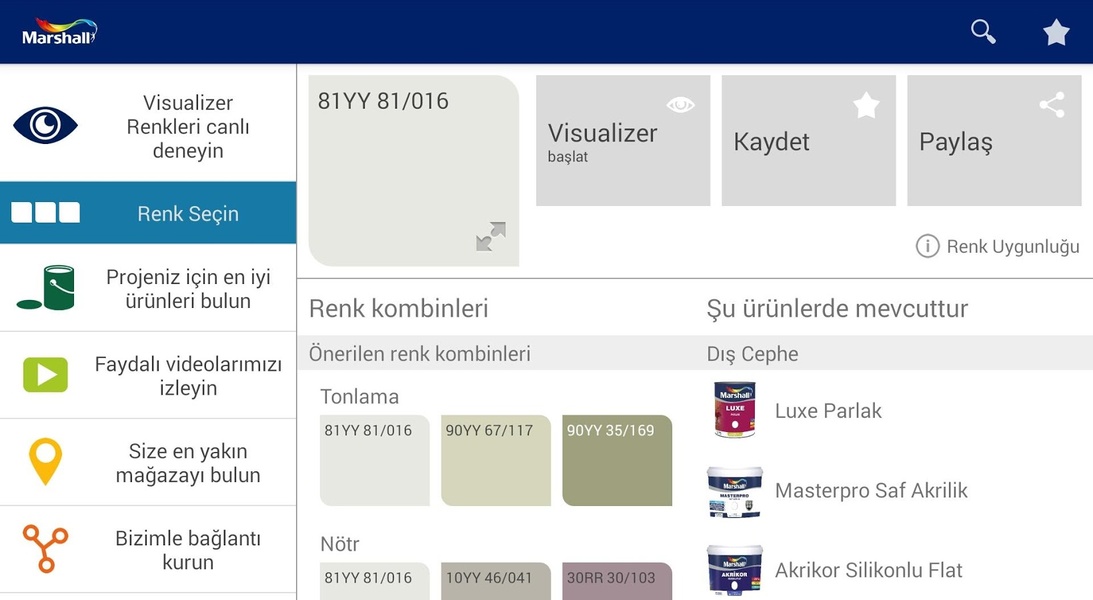Open Luxe Parlak product thumbnail

coord(735,410)
